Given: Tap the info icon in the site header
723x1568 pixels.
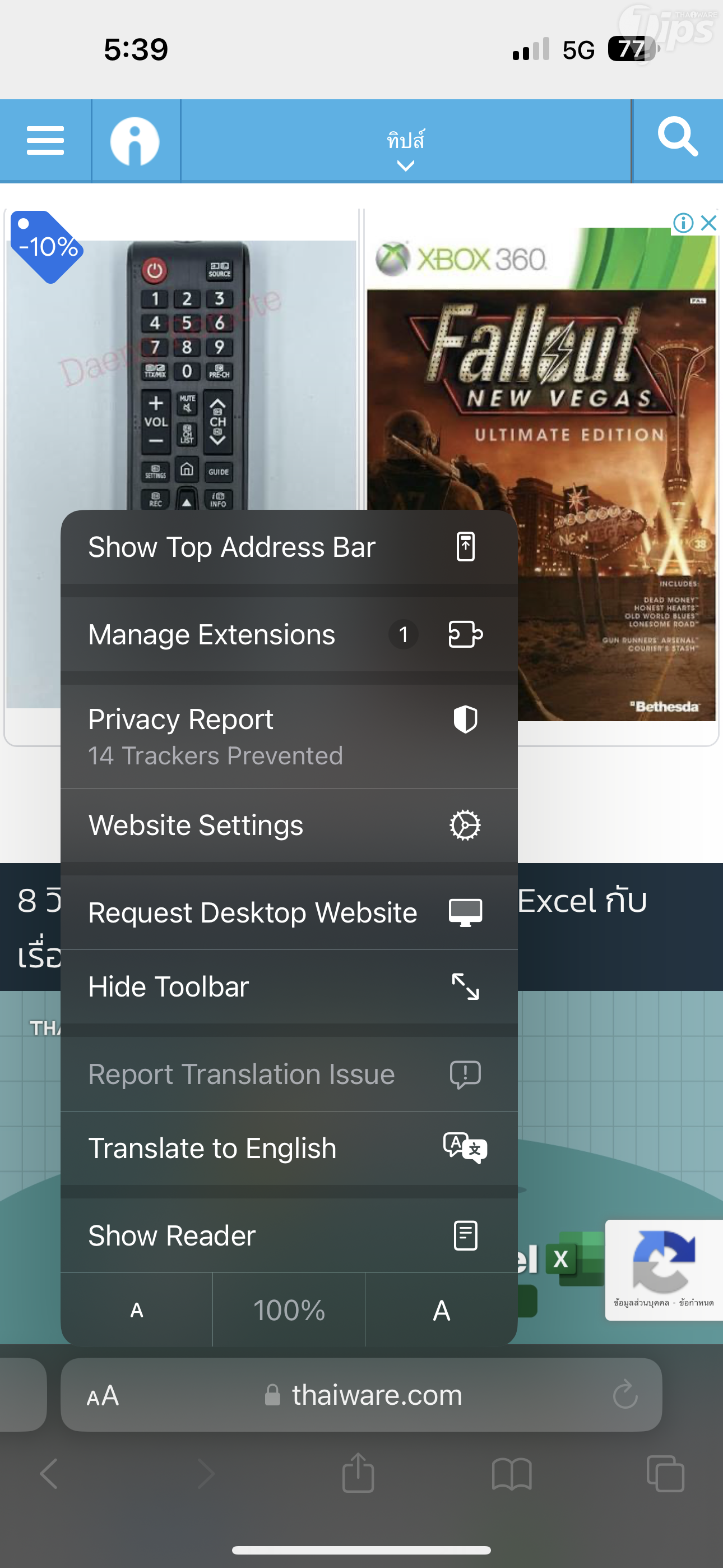Looking at the screenshot, I should pos(135,141).
